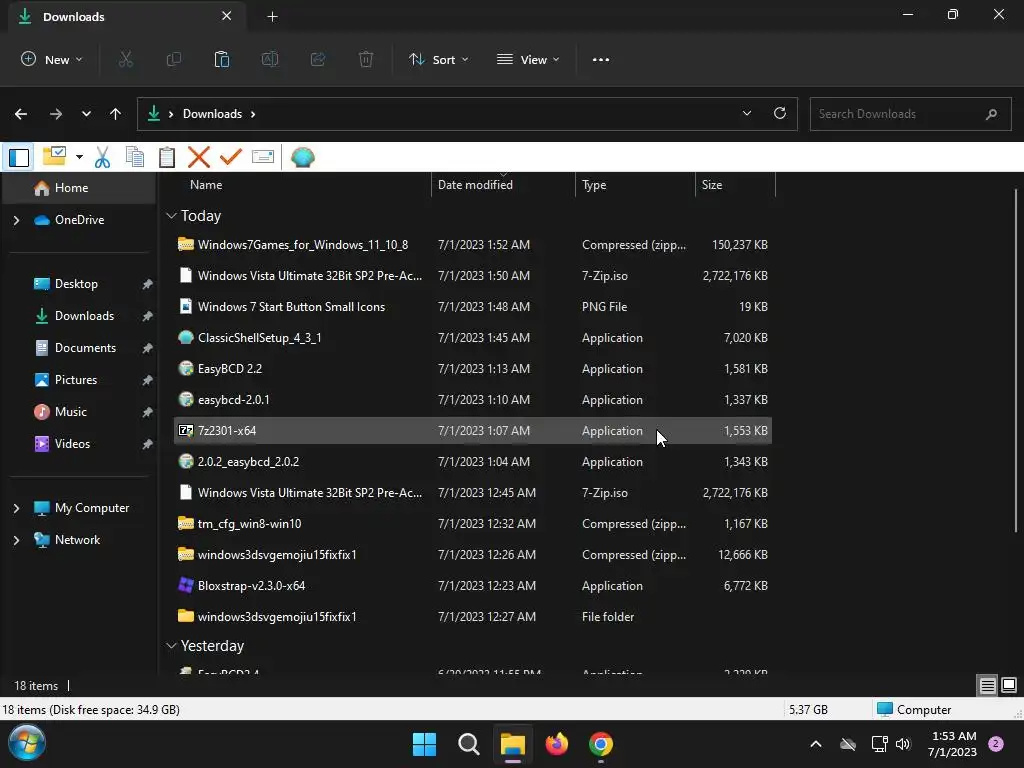Expand address bar history dropdown
This screenshot has width=1024, height=768.
point(746,113)
